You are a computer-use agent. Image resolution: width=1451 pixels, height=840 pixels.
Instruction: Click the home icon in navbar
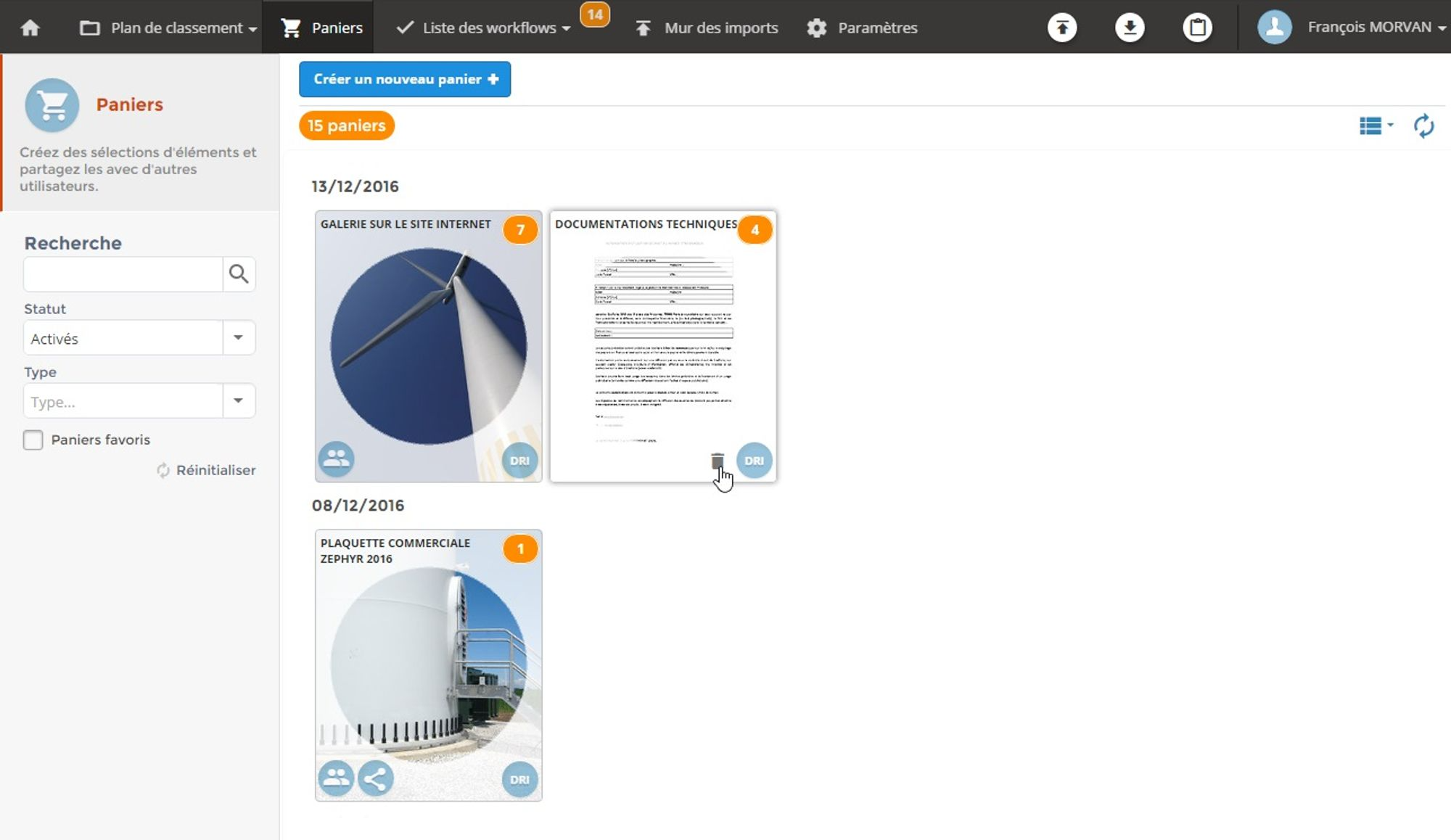[30, 28]
